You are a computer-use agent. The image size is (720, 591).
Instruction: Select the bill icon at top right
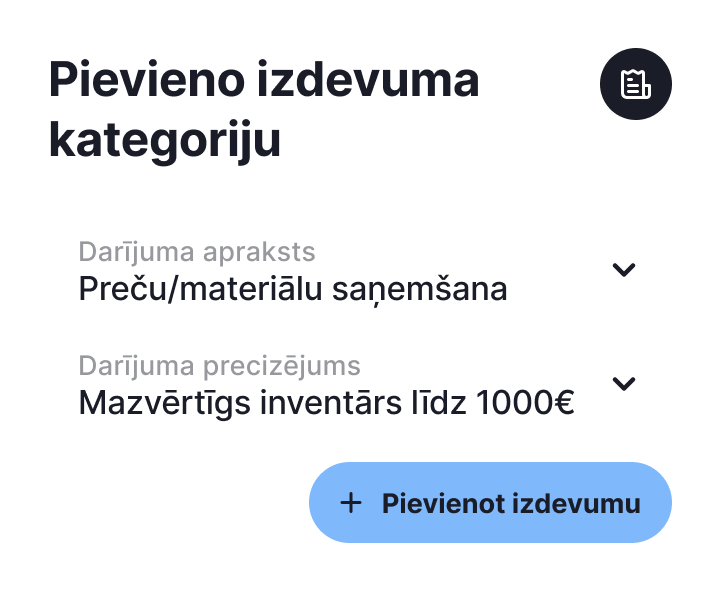[x=636, y=84]
